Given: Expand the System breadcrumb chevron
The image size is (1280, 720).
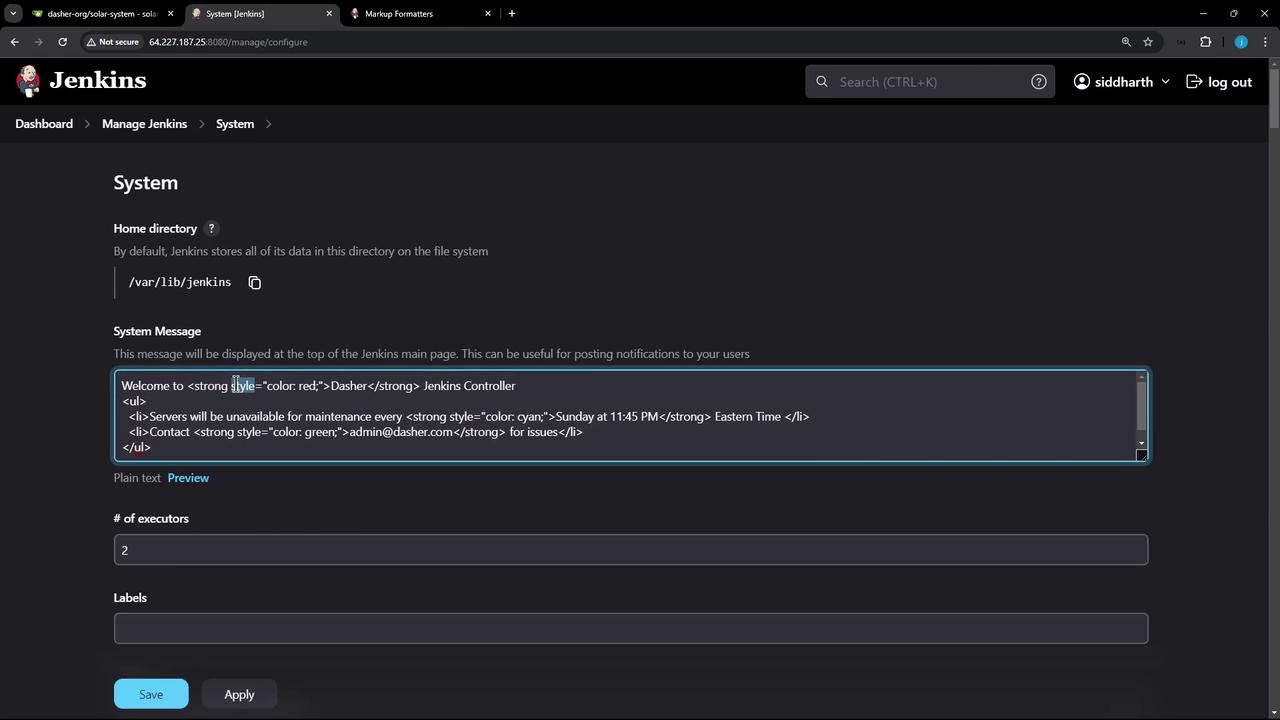Looking at the screenshot, I should (268, 124).
